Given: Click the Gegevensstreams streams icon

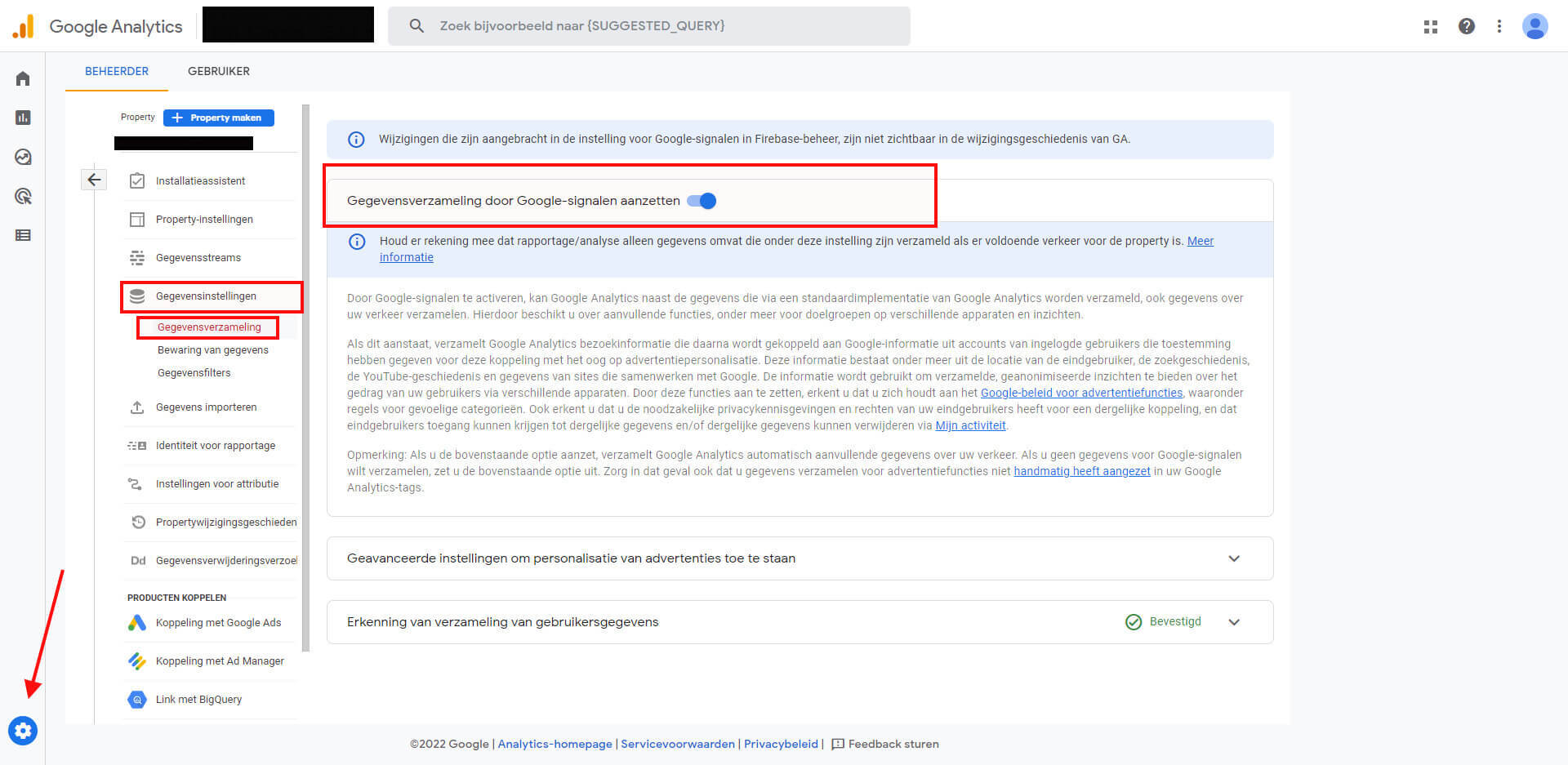Looking at the screenshot, I should [x=137, y=257].
